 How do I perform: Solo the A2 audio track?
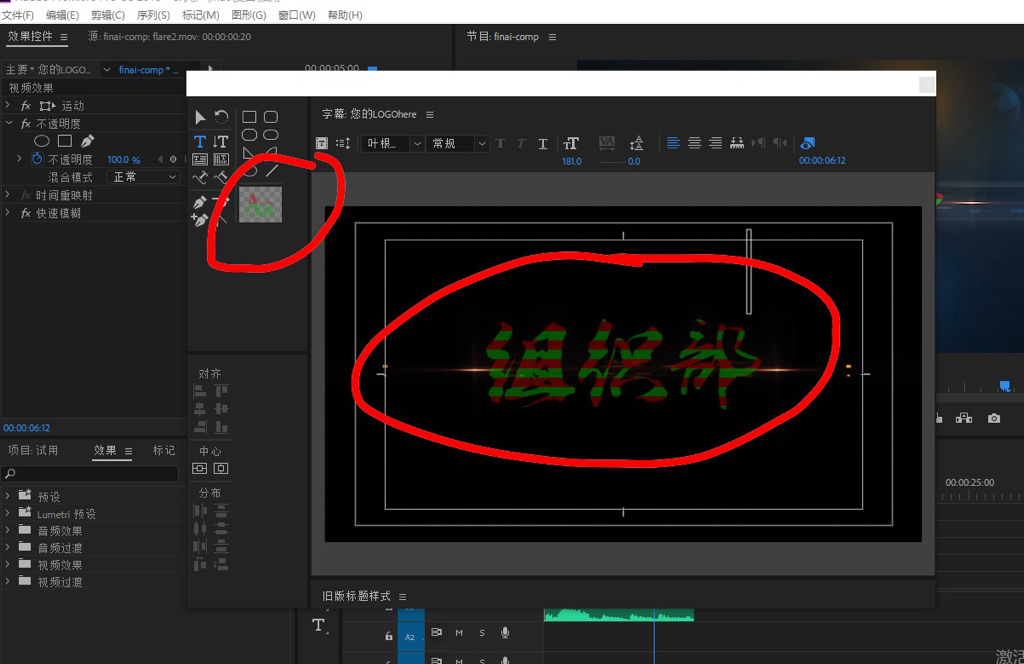[481, 633]
